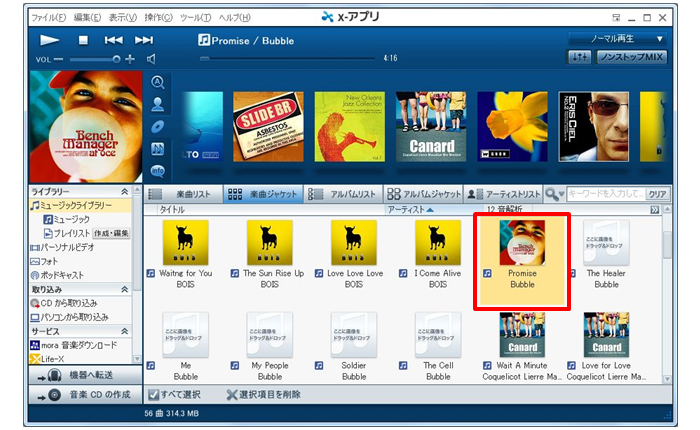Click the ノンストップMIX button
This screenshot has height=430, width=700.
pos(631,59)
